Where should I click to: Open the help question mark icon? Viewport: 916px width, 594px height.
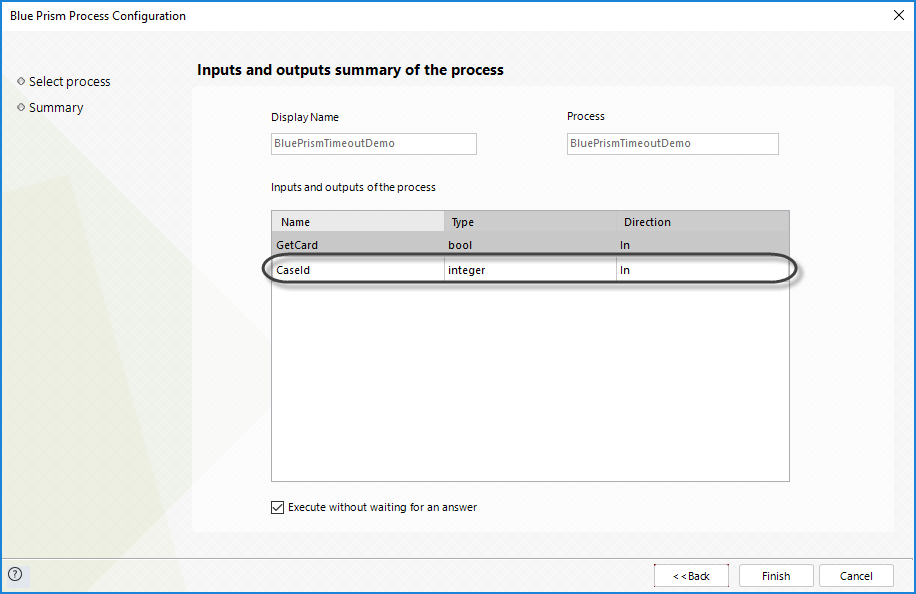(15, 574)
